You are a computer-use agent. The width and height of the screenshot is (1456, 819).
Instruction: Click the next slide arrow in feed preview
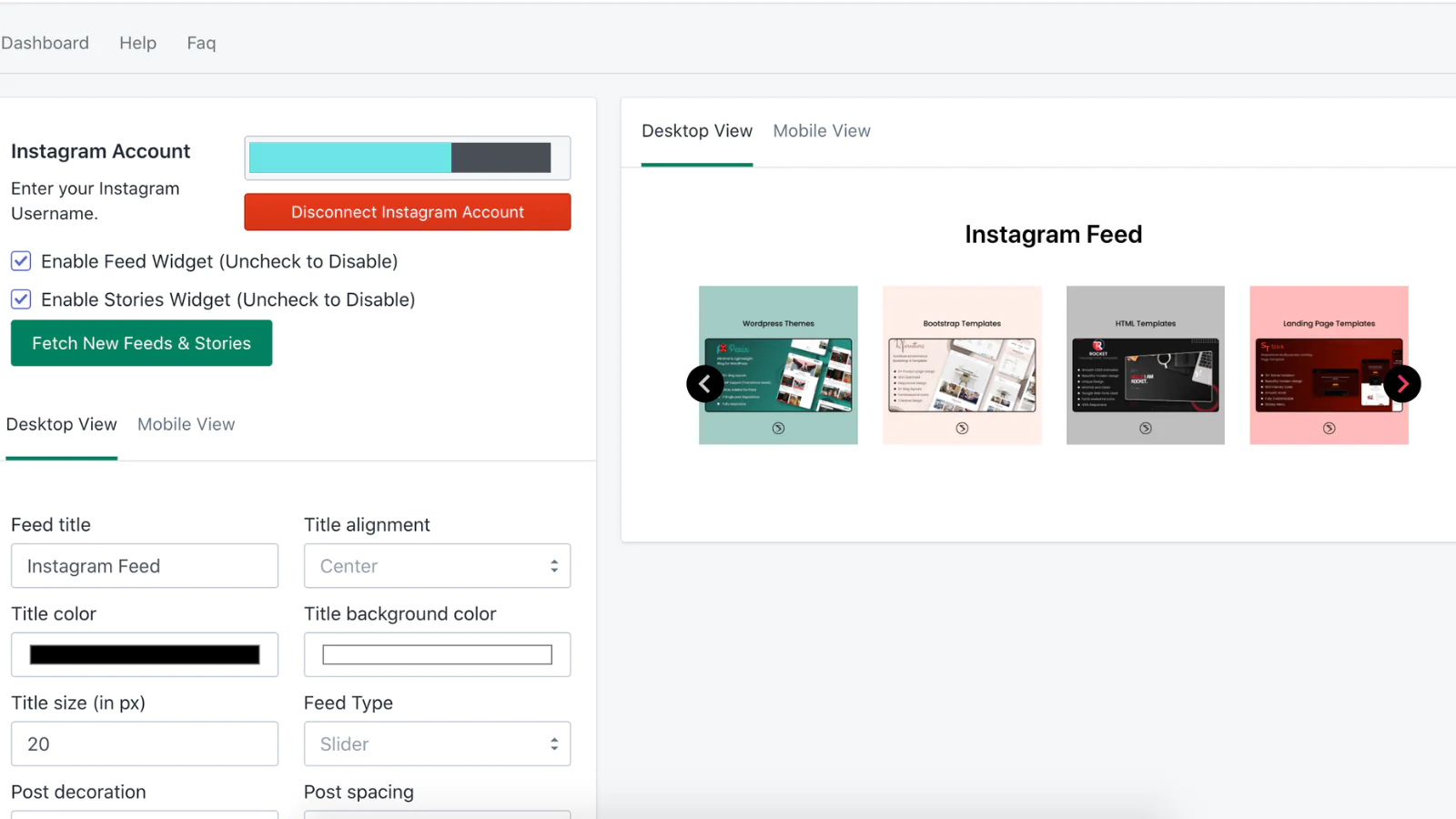pyautogui.click(x=1401, y=384)
